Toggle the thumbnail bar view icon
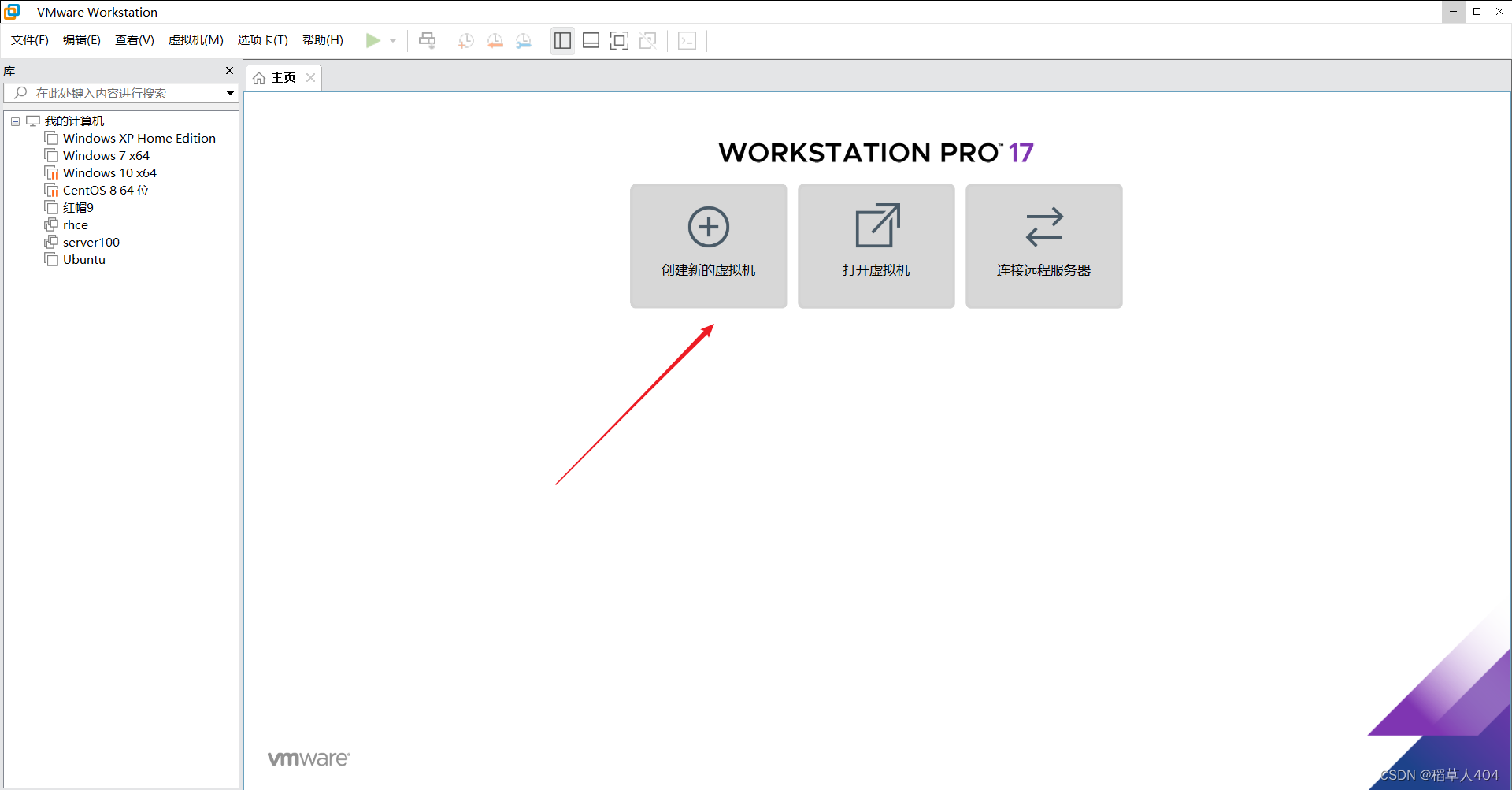Screen dimensions: 1512x790 coord(591,40)
